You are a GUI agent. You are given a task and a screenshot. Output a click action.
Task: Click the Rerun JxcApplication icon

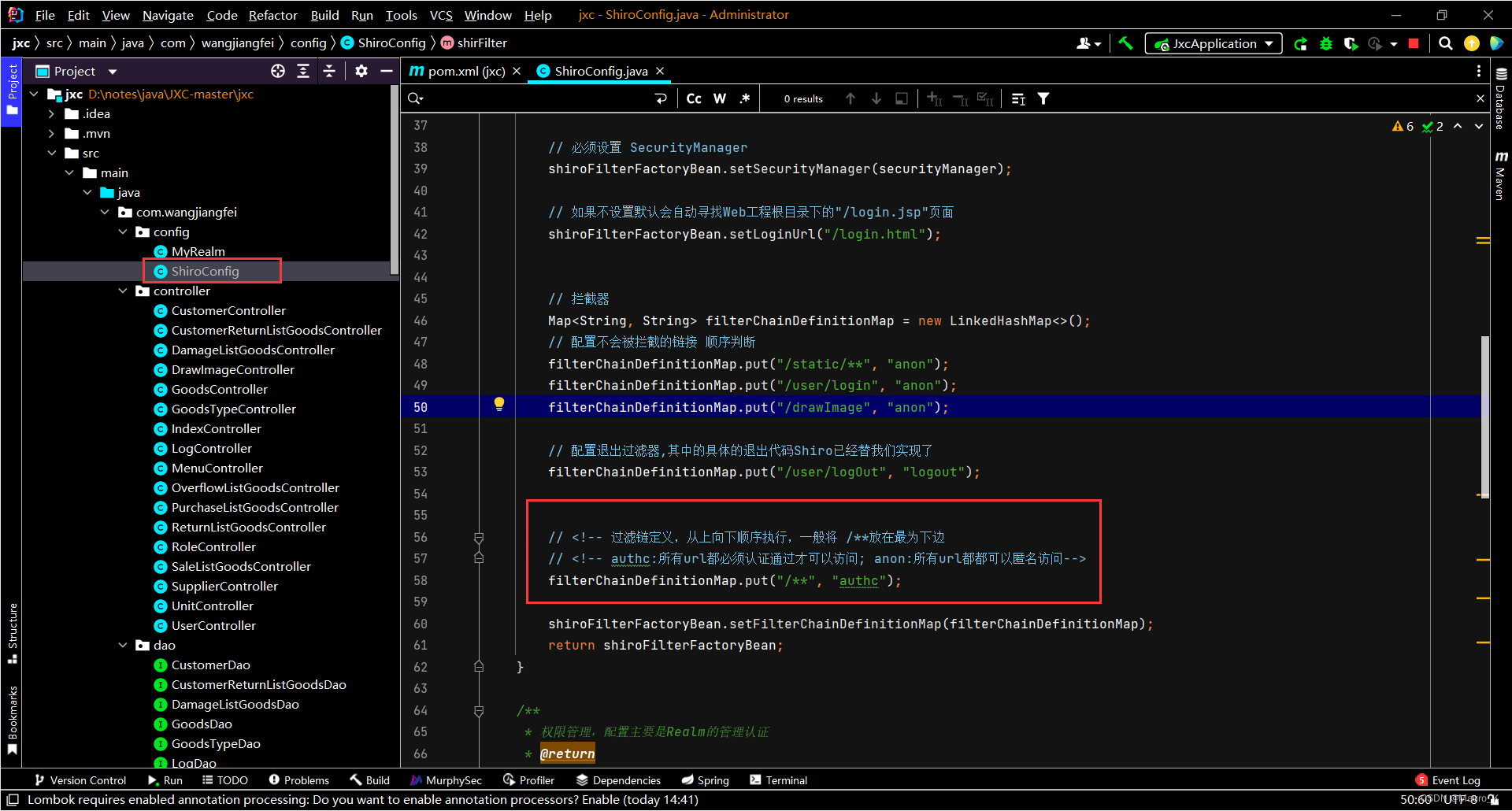coord(1301,43)
